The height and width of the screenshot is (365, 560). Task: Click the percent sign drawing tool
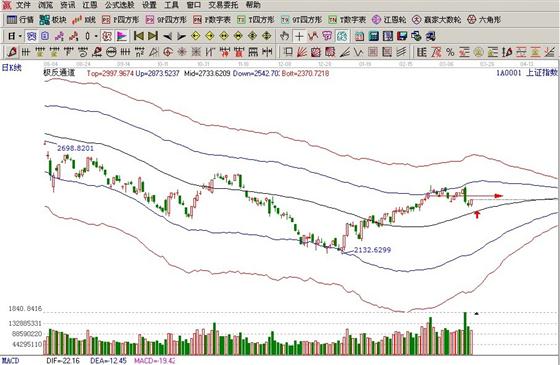click(450, 52)
